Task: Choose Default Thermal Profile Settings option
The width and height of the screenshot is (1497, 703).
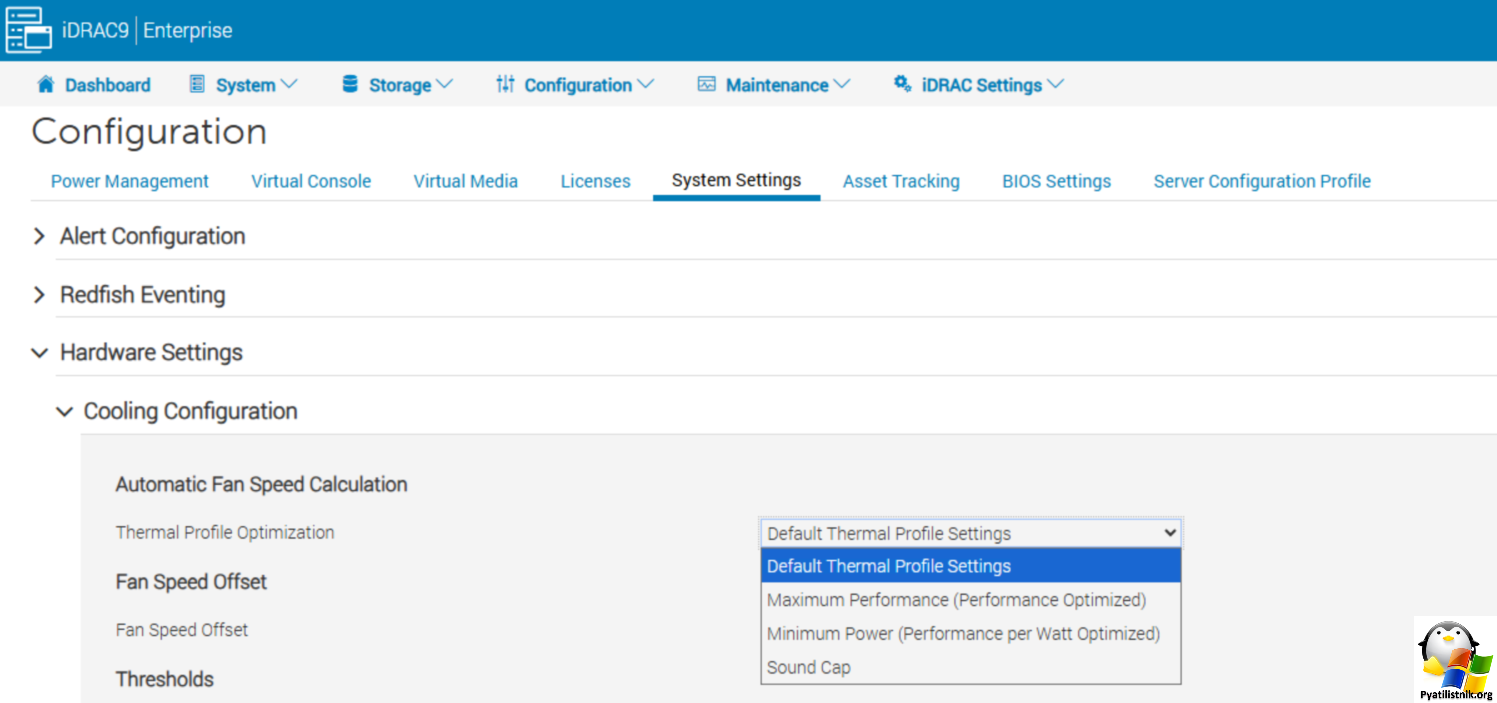Action: (971, 566)
